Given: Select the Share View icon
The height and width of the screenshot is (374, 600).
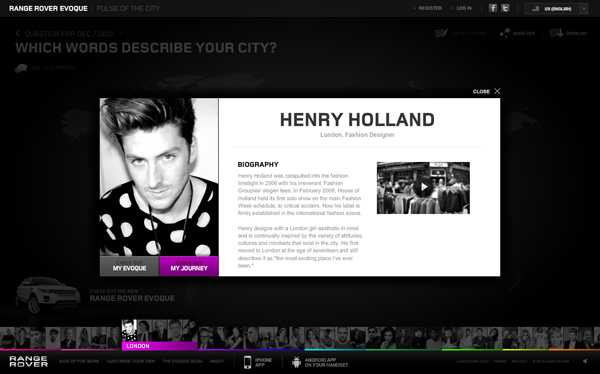Looking at the screenshot, I should coord(505,33).
